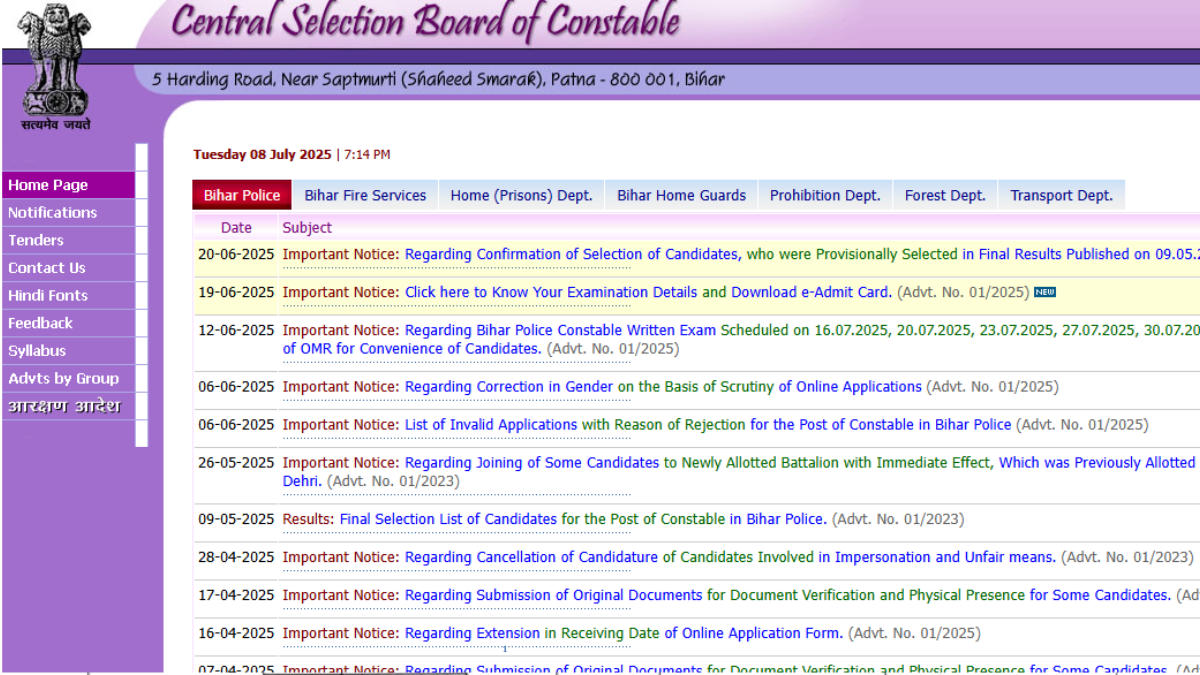Viewport: 1200px width, 675px height.
Task: Open Notifications in the sidebar
Action: coord(67,213)
